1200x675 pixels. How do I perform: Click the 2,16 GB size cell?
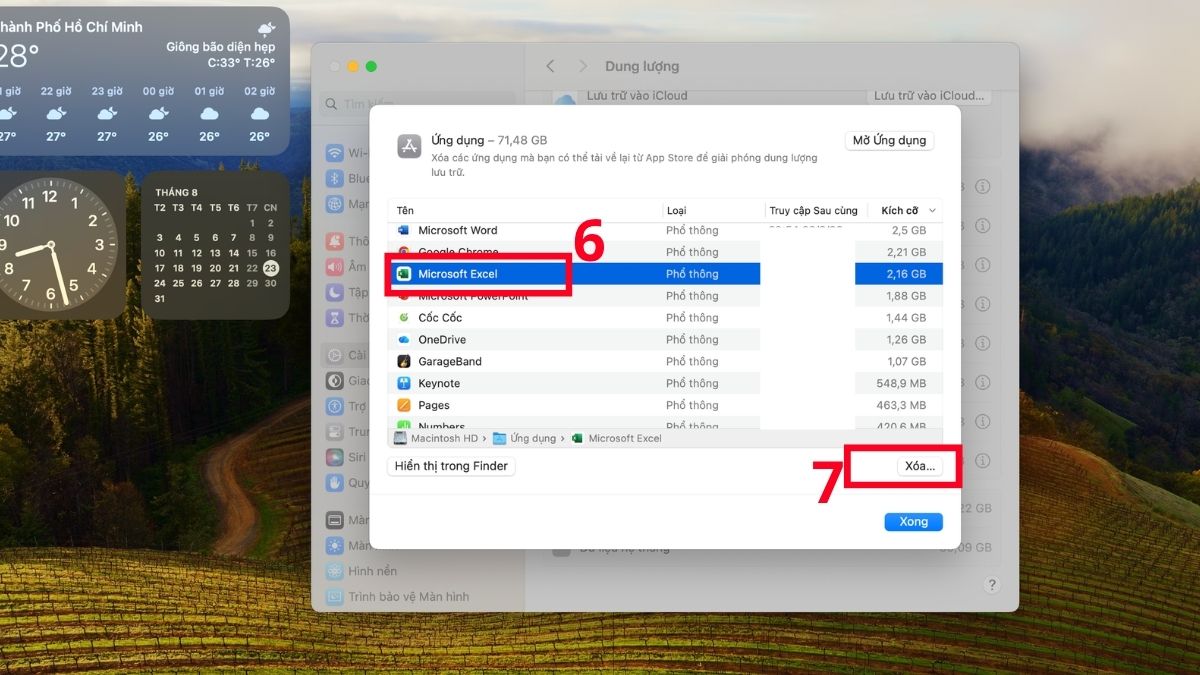click(x=906, y=274)
